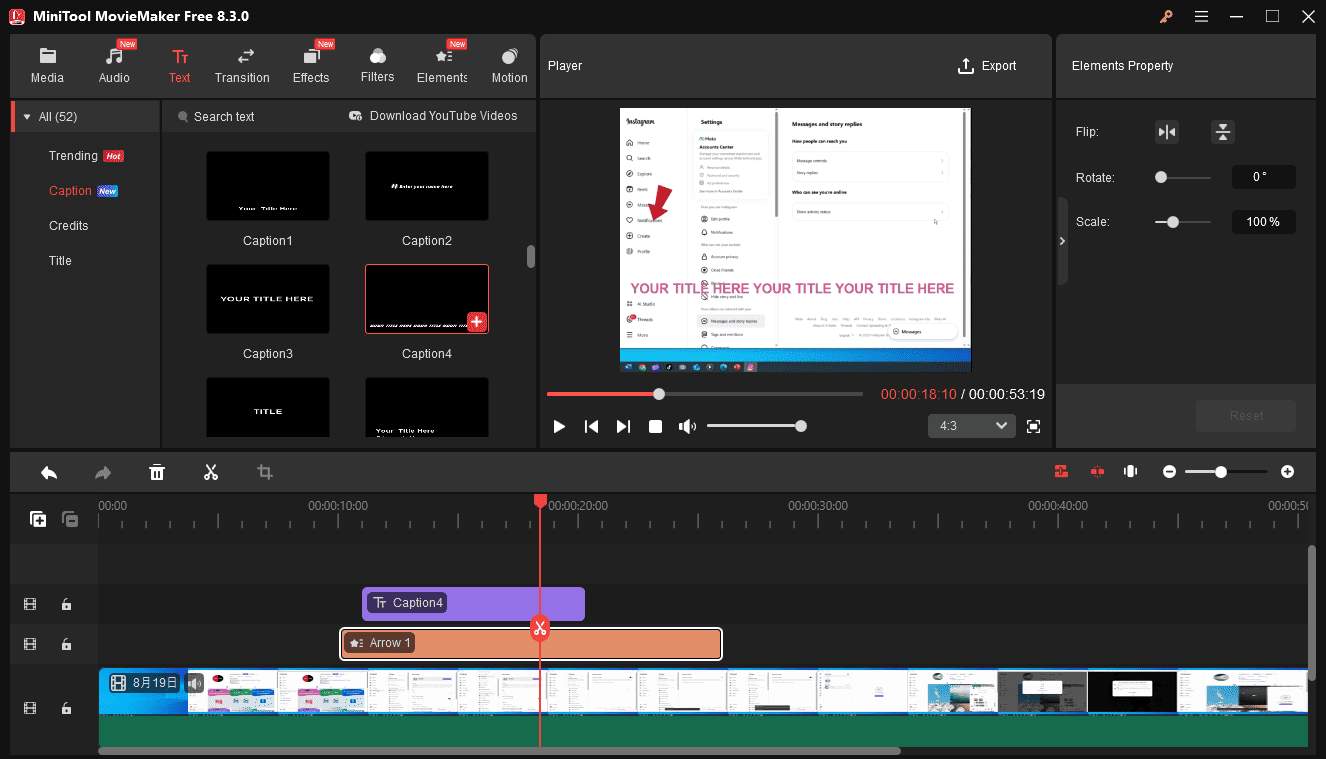Image resolution: width=1326 pixels, height=759 pixels.
Task: Open the Audio tab
Action: click(x=114, y=66)
